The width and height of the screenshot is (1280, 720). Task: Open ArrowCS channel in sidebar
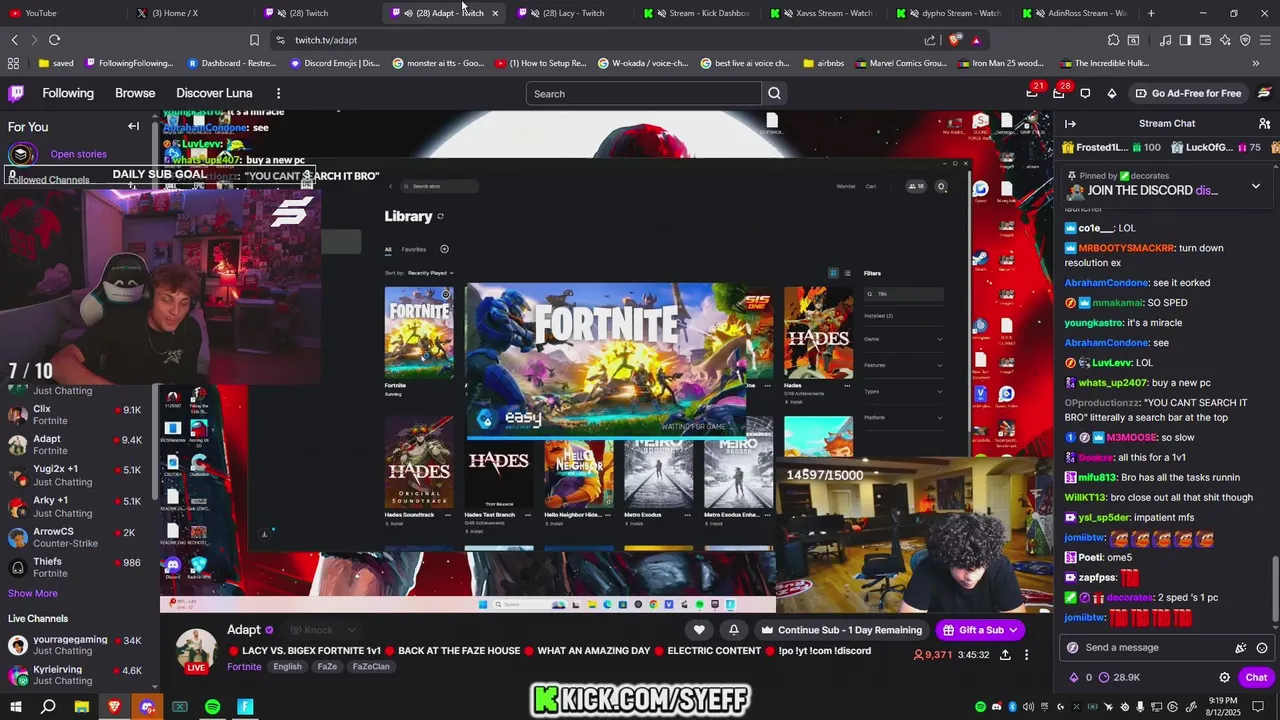click(x=76, y=537)
